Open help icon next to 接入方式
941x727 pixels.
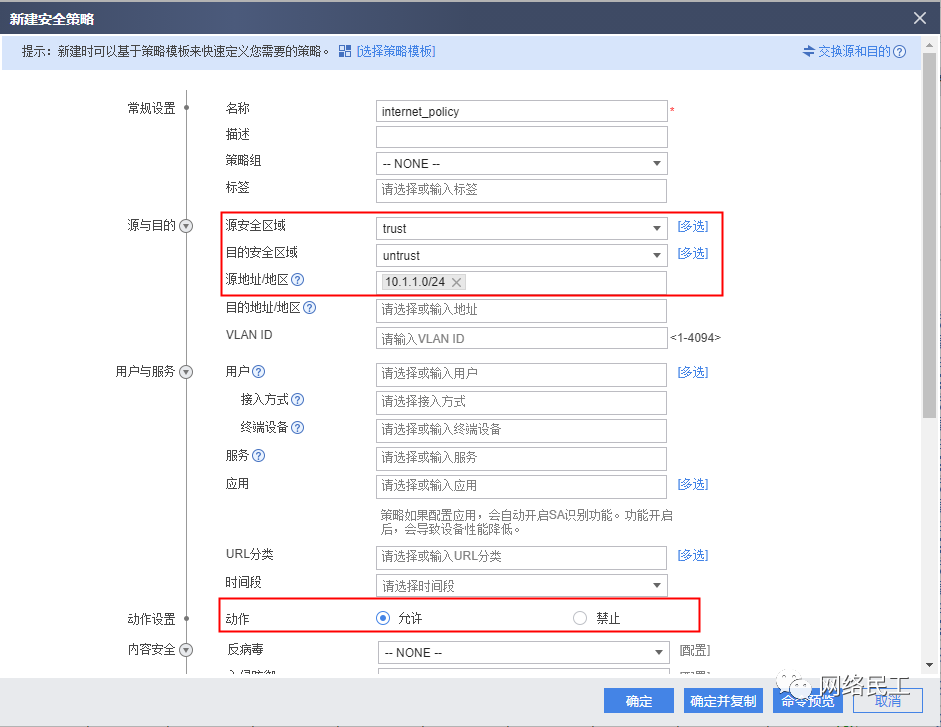tap(297, 400)
